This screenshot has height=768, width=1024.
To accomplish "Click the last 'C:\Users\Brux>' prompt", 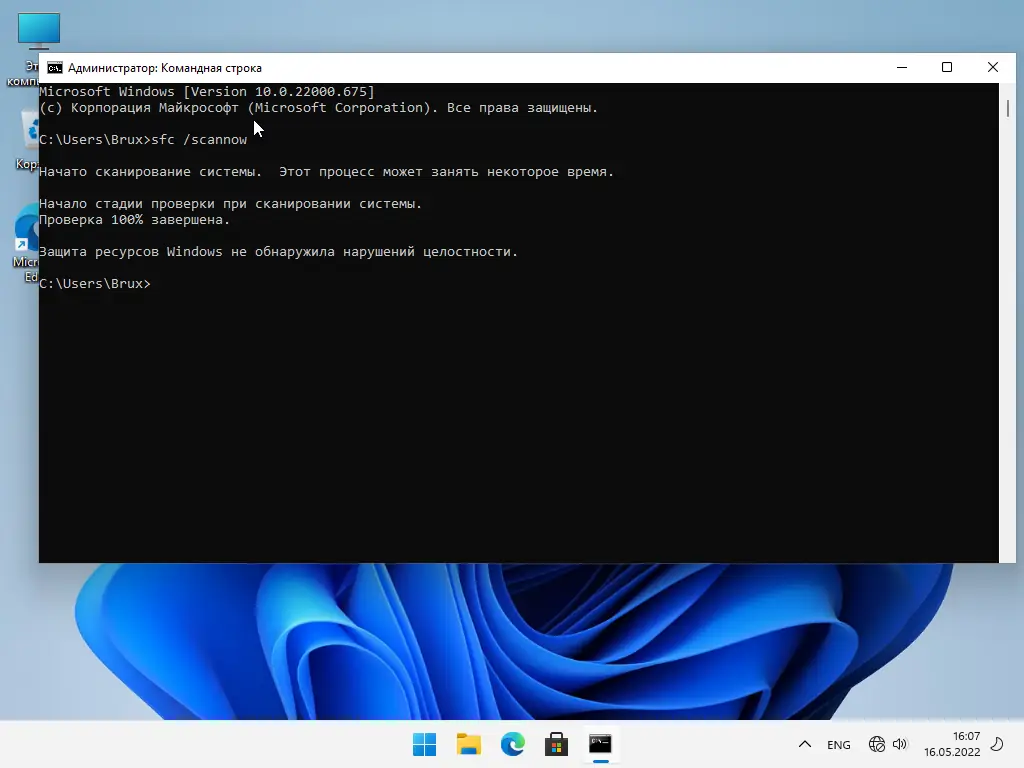I will click(x=95, y=284).
